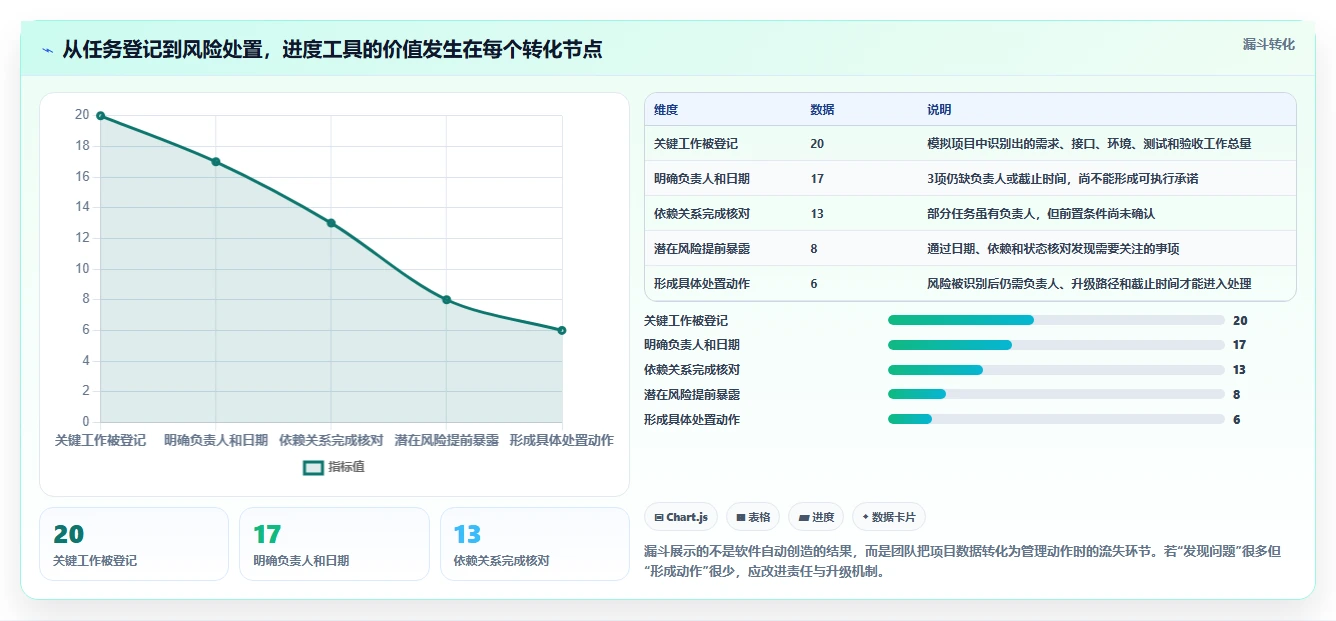
Task: Click table cell 形成具体处置动作
Action: point(702,284)
